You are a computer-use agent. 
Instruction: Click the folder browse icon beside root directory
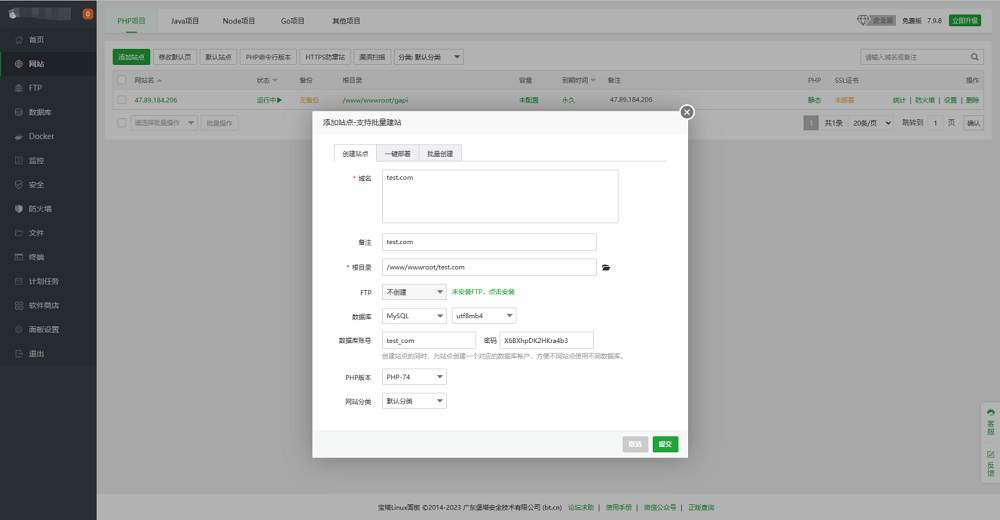point(606,267)
